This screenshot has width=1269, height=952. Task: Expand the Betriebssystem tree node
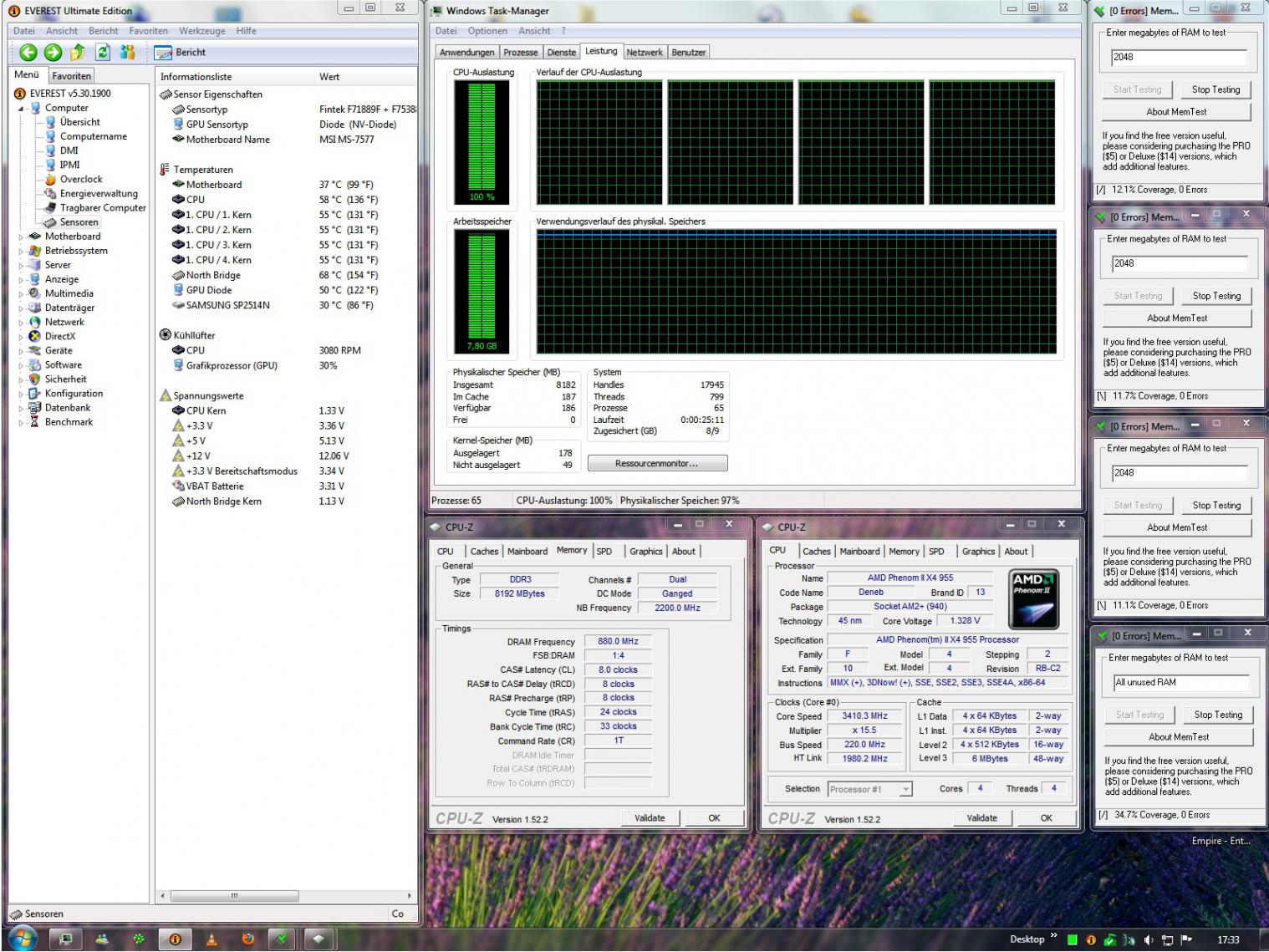(x=22, y=251)
